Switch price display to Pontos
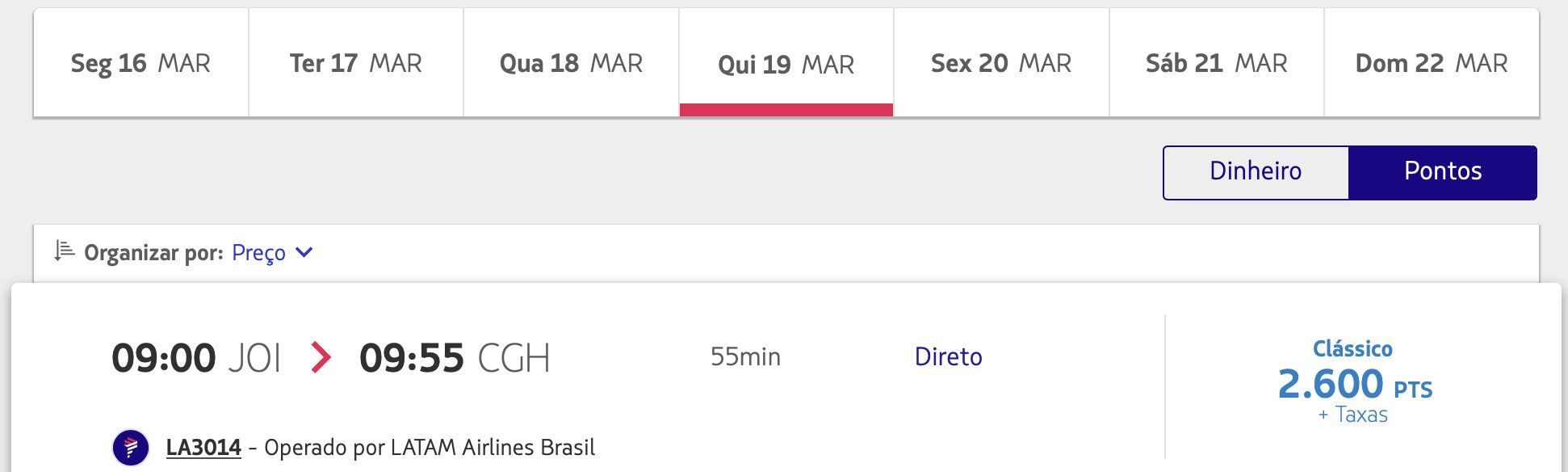1568x472 pixels. (x=1443, y=172)
